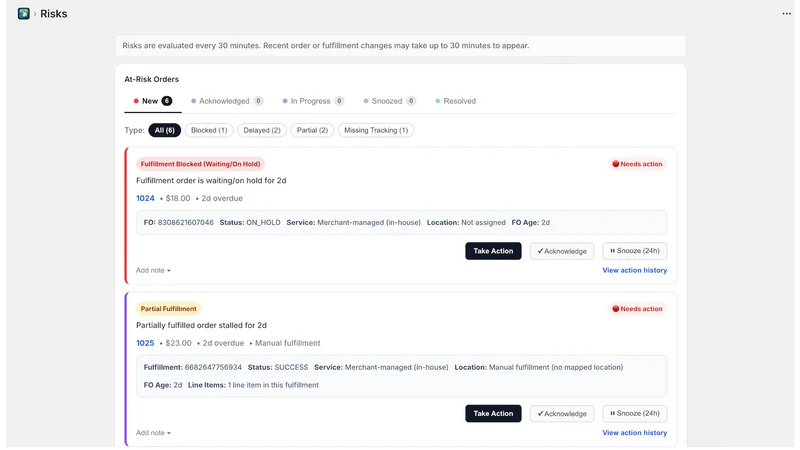Viewport: 800px width, 450px height.
Task: Click the Fulfillment Blocked (Waiting/On Hold) badge
Action: coord(201,164)
